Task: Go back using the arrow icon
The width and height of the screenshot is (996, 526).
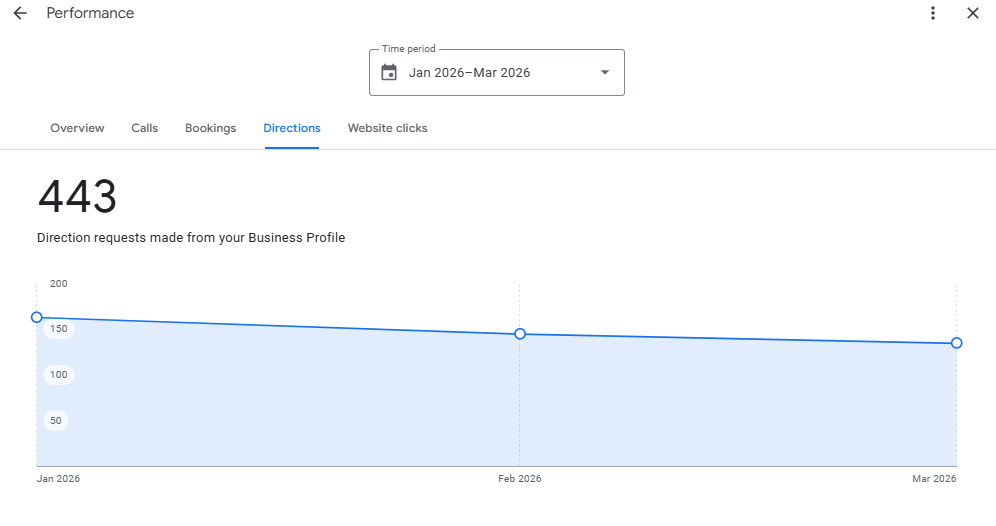Action: tap(20, 13)
